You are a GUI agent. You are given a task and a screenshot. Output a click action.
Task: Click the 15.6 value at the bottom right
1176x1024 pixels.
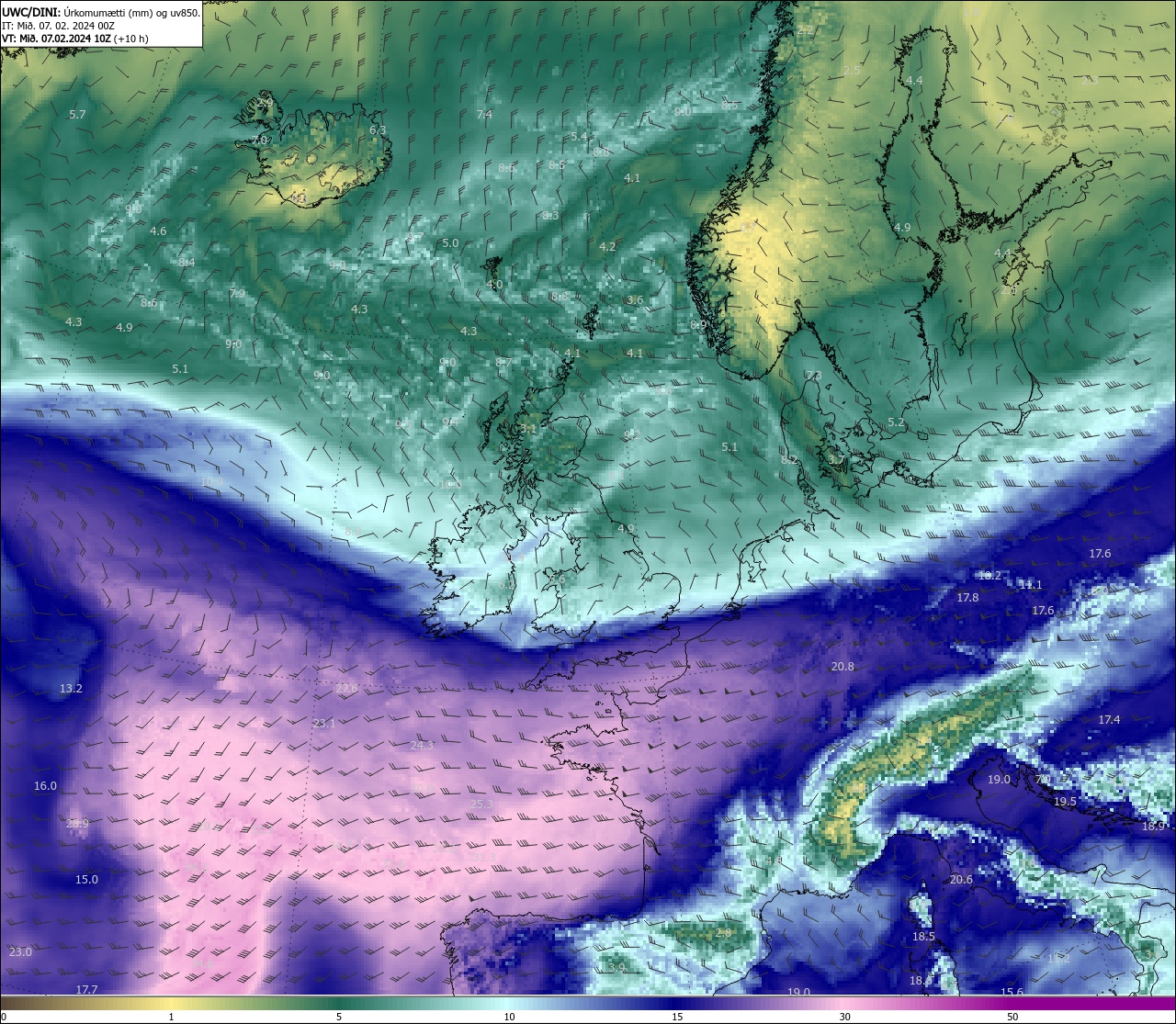(1012, 993)
